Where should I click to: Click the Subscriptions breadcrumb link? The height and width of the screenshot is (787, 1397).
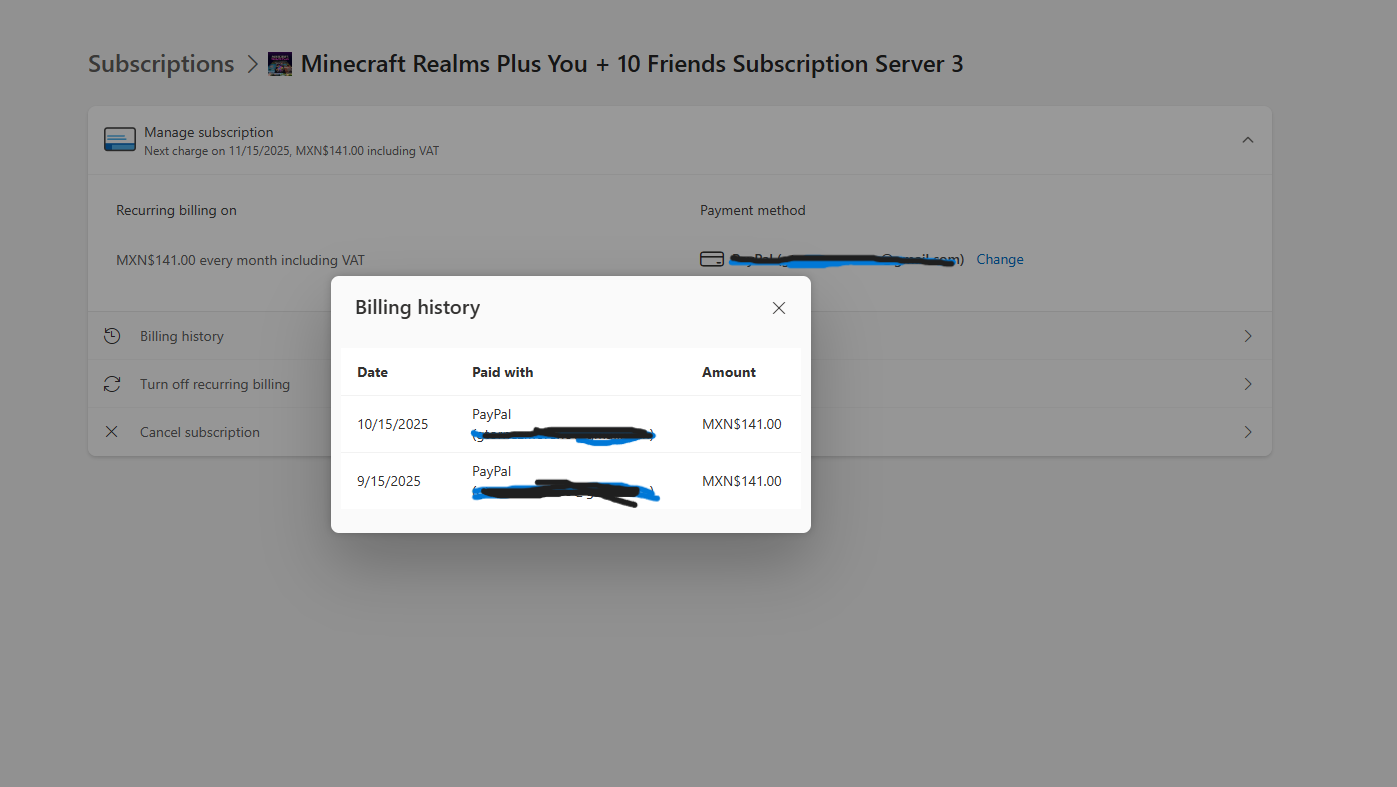pyautogui.click(x=161, y=64)
